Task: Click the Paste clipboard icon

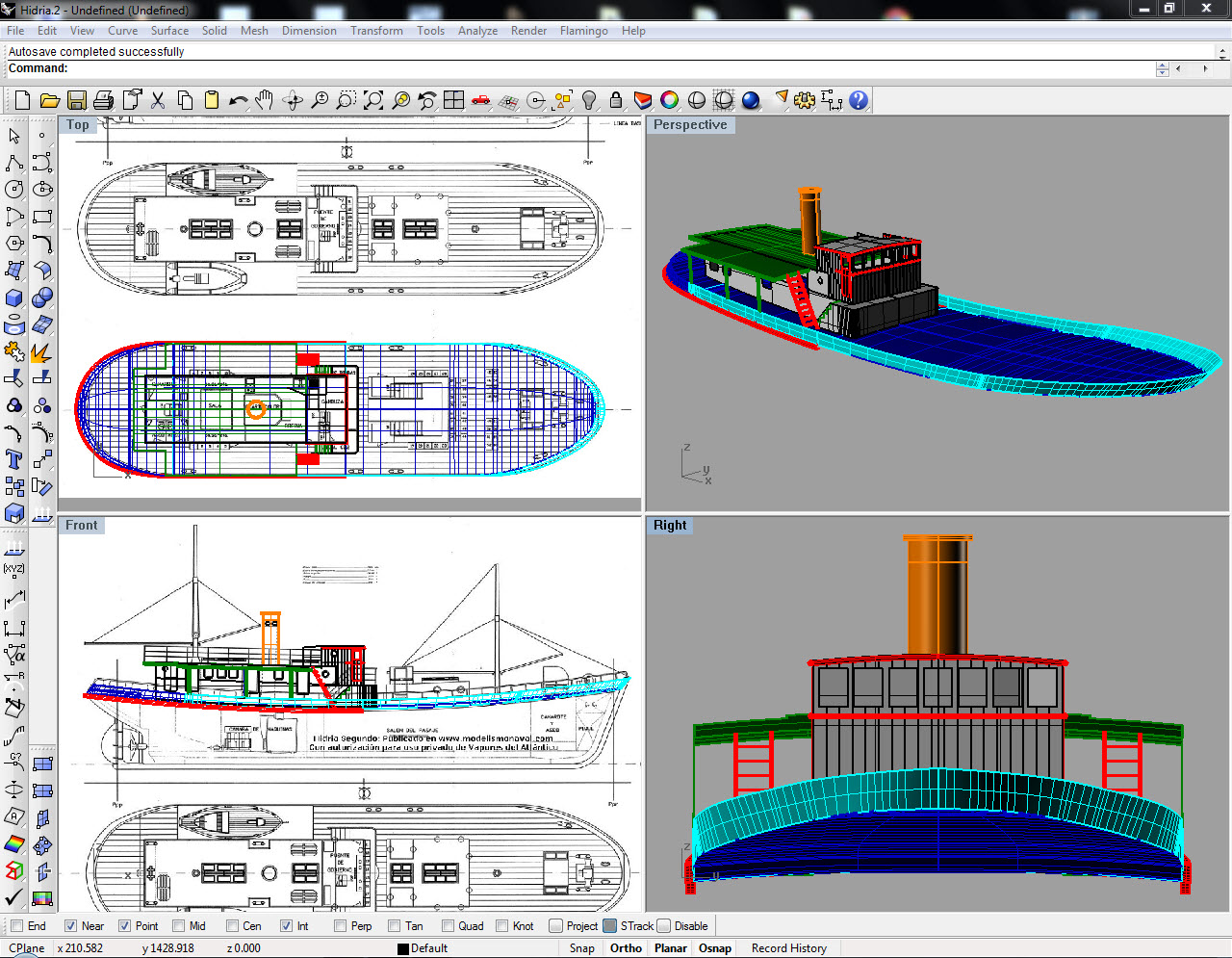Action: (x=212, y=100)
